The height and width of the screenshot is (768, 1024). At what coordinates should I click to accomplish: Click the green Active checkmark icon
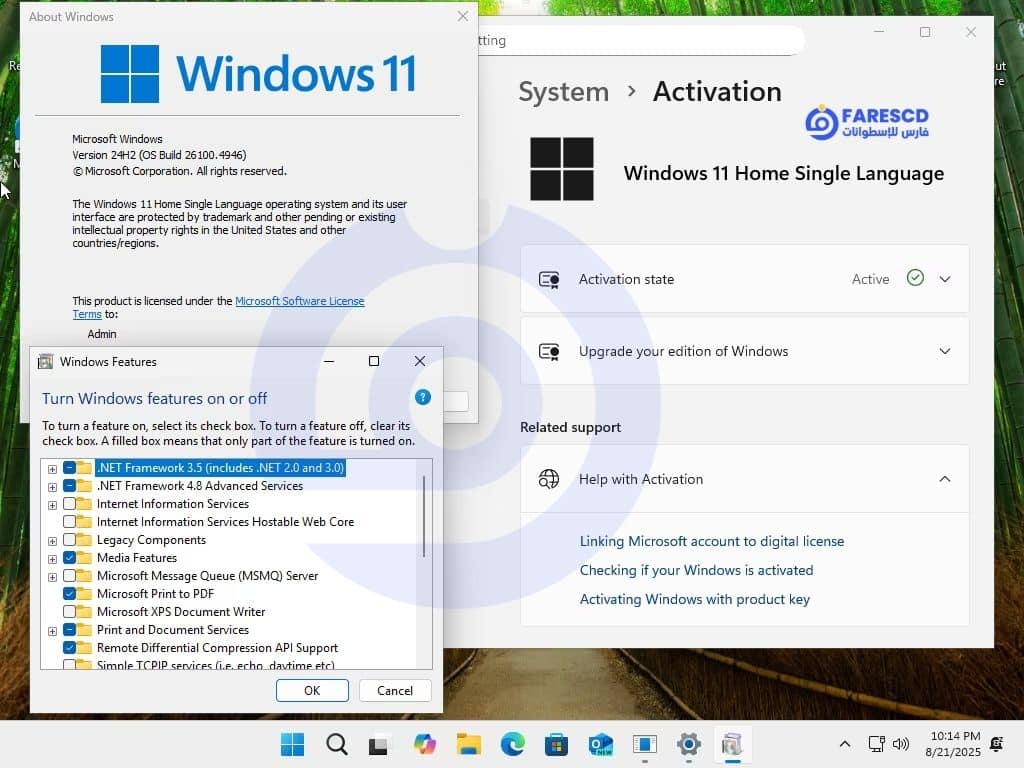[915, 278]
